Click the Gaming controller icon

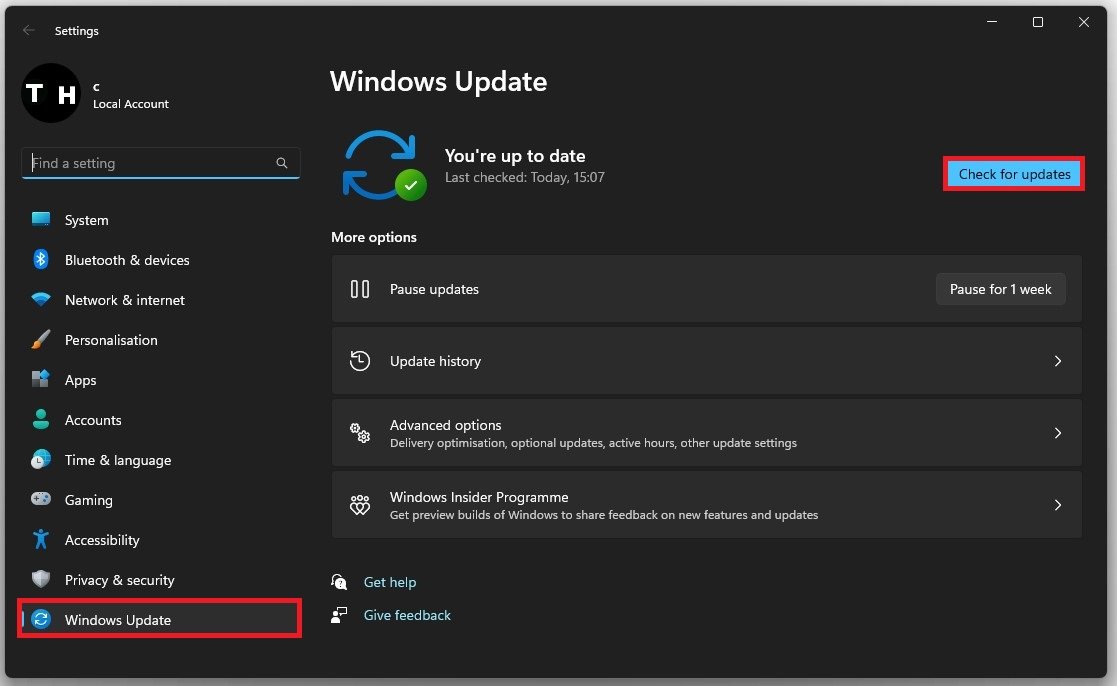pyautogui.click(x=41, y=500)
